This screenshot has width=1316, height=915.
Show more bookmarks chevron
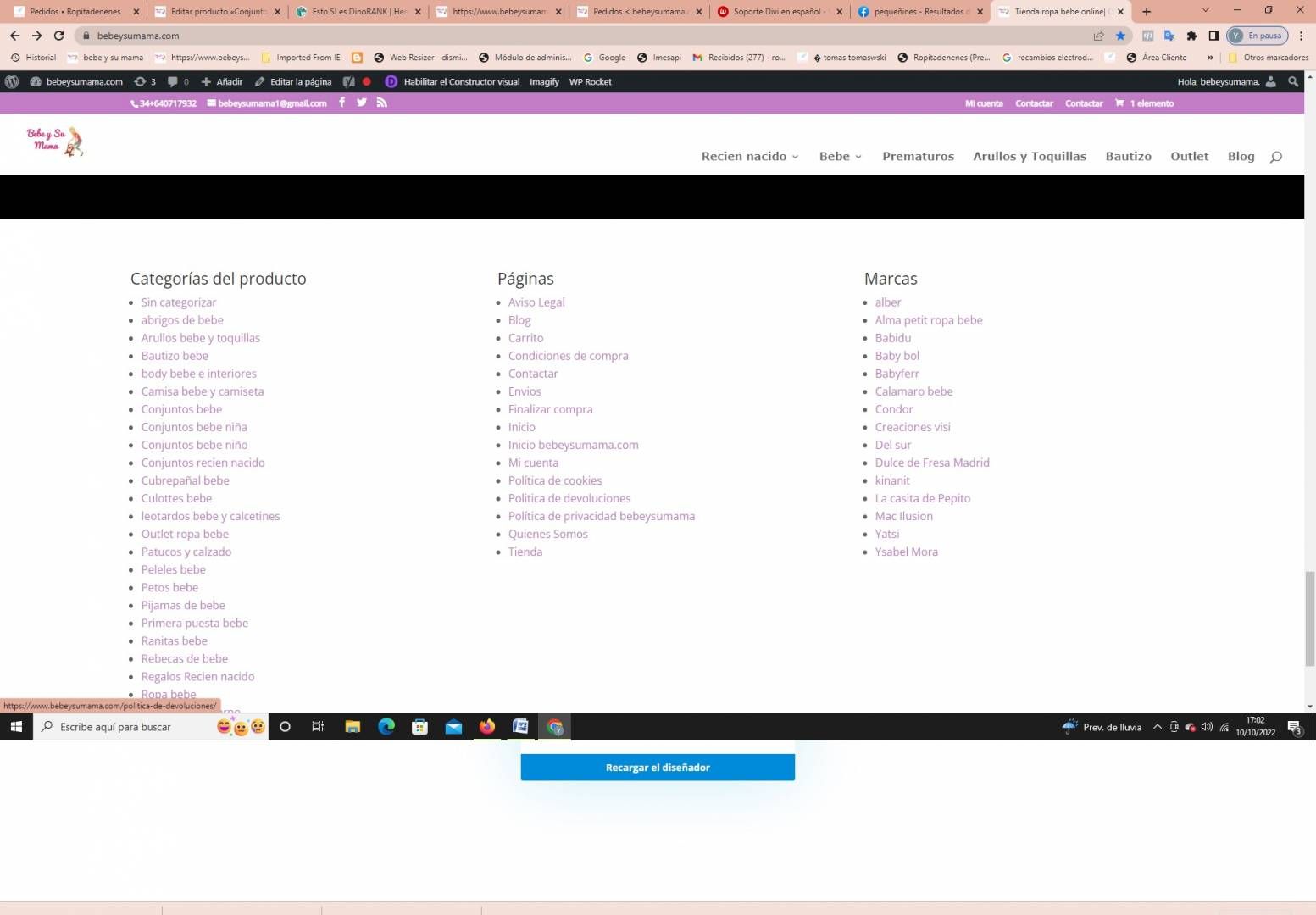pos(1210,58)
